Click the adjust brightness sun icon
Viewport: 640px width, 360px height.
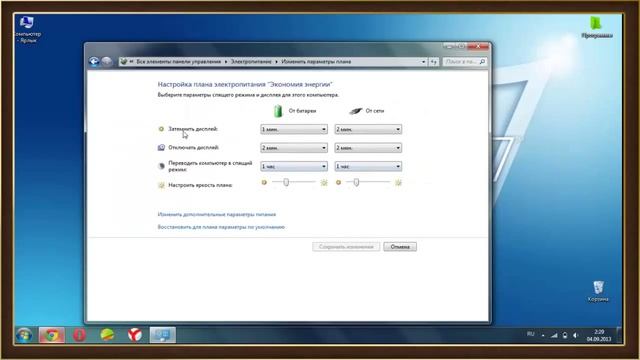pyautogui.click(x=161, y=185)
